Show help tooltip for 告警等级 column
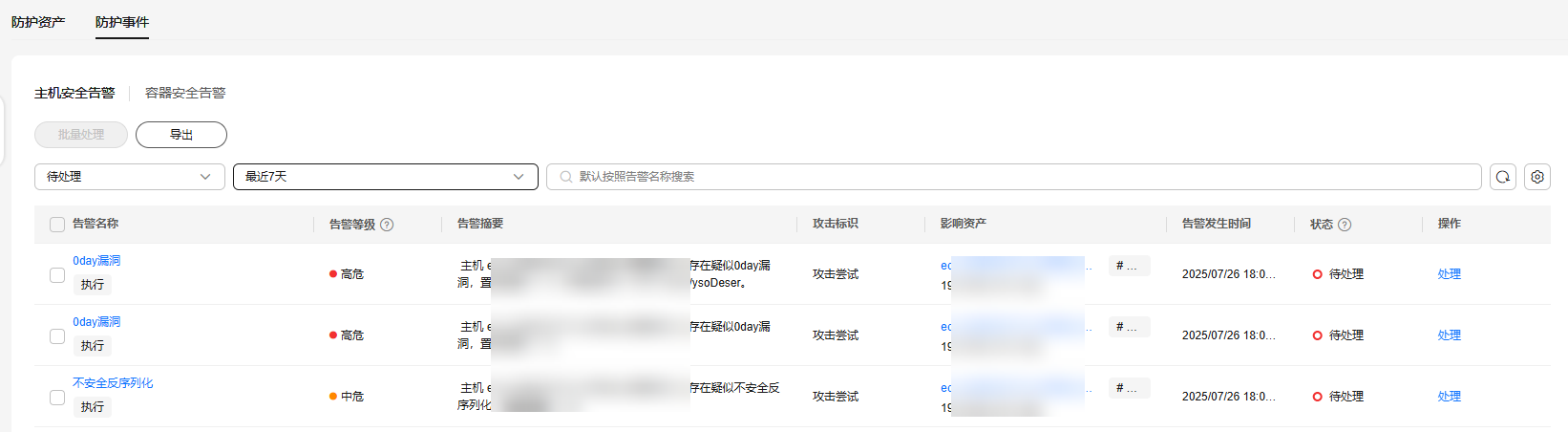This screenshot has height=432, width=1568. tap(387, 225)
